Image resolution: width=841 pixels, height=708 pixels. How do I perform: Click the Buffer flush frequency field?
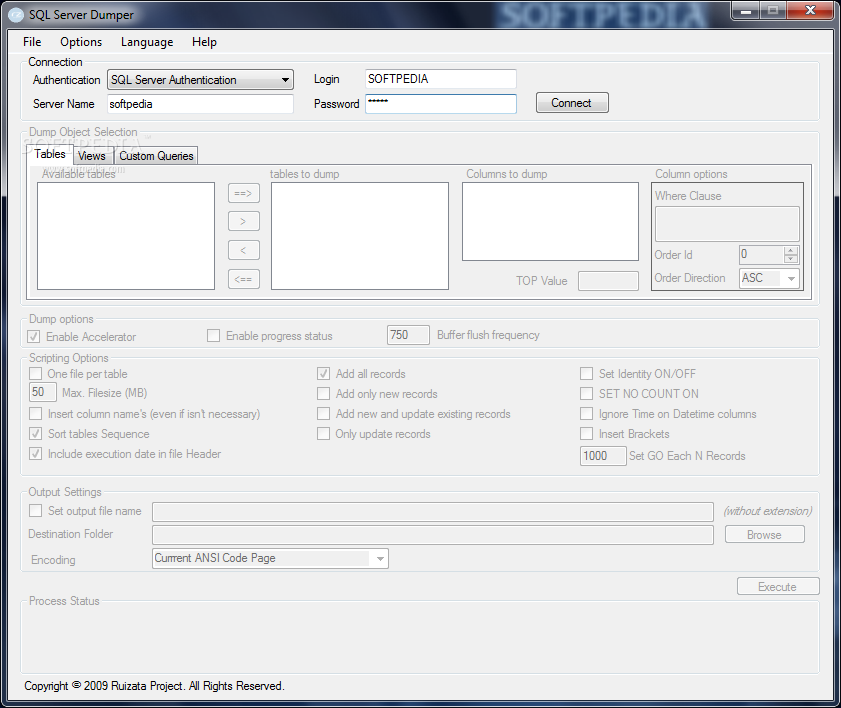408,335
